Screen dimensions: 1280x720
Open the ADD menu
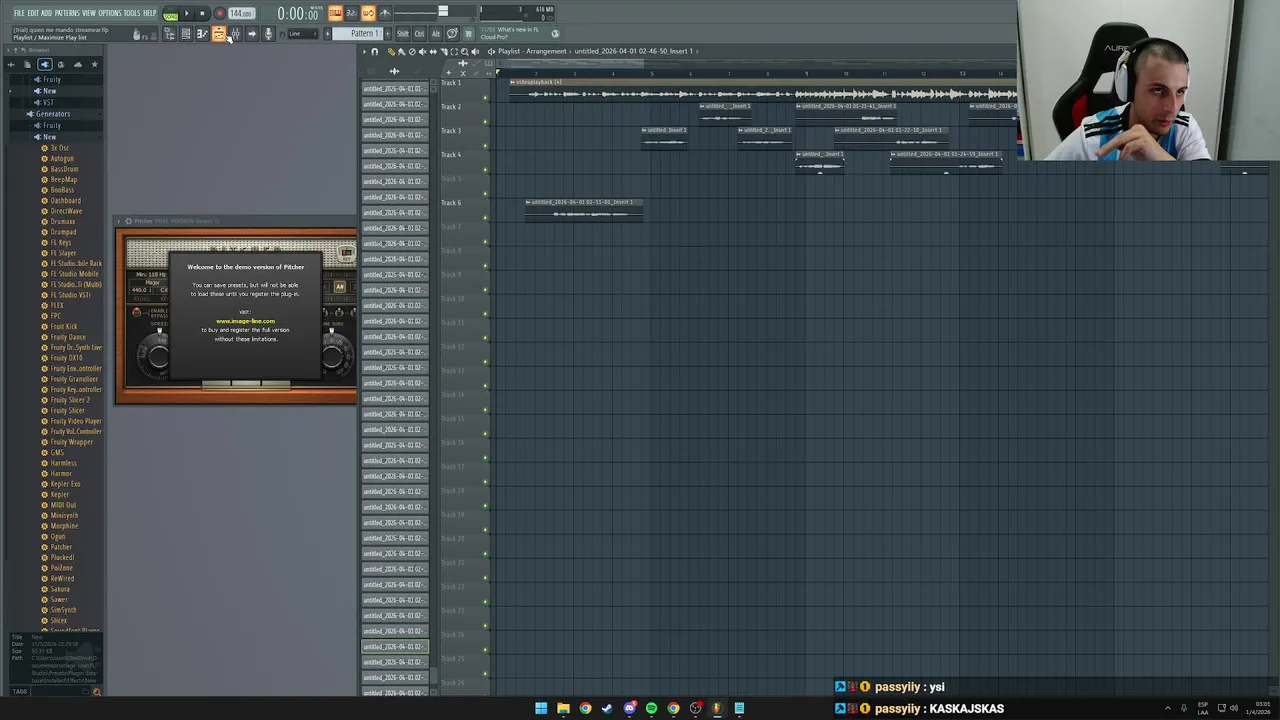46,13
